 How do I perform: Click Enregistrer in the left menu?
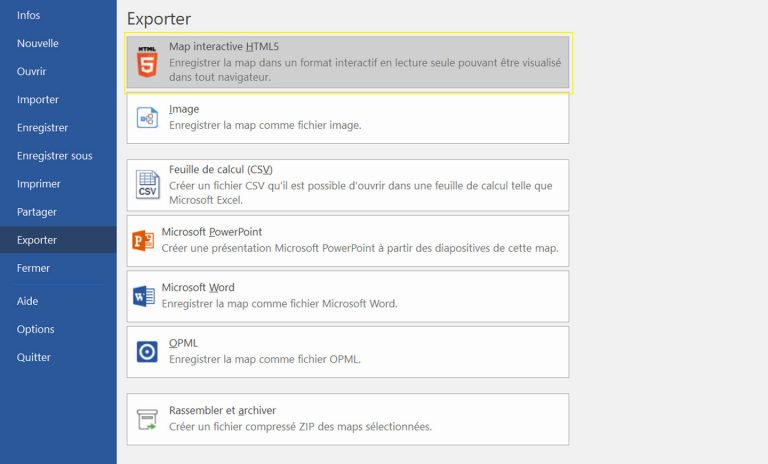(42, 127)
